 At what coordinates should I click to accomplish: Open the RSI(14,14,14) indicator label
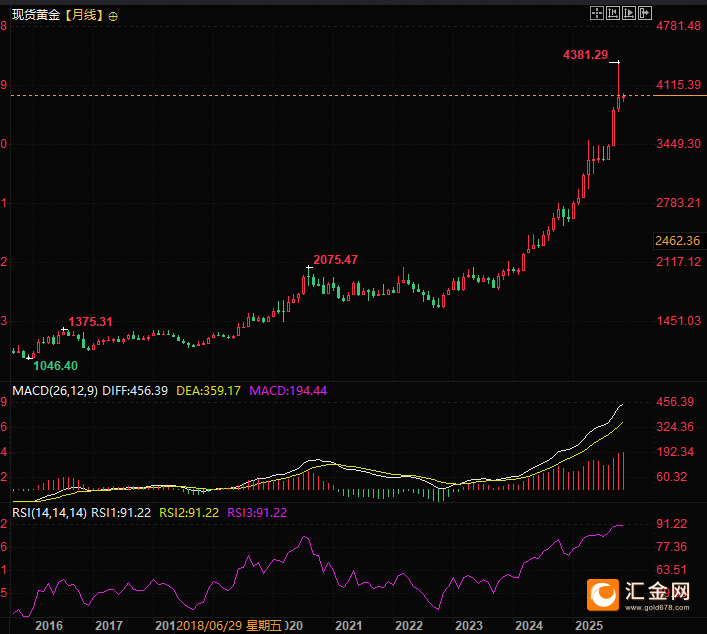click(x=44, y=513)
